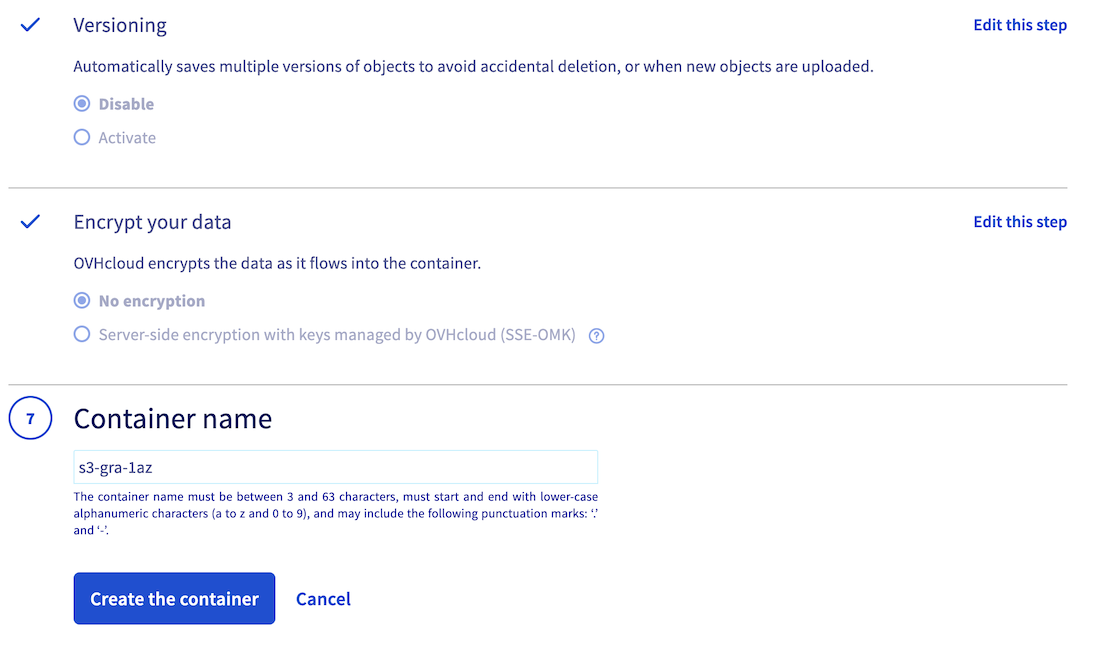This screenshot has height=652, width=1100.
Task: Click the Cancel link
Action: tap(323, 599)
